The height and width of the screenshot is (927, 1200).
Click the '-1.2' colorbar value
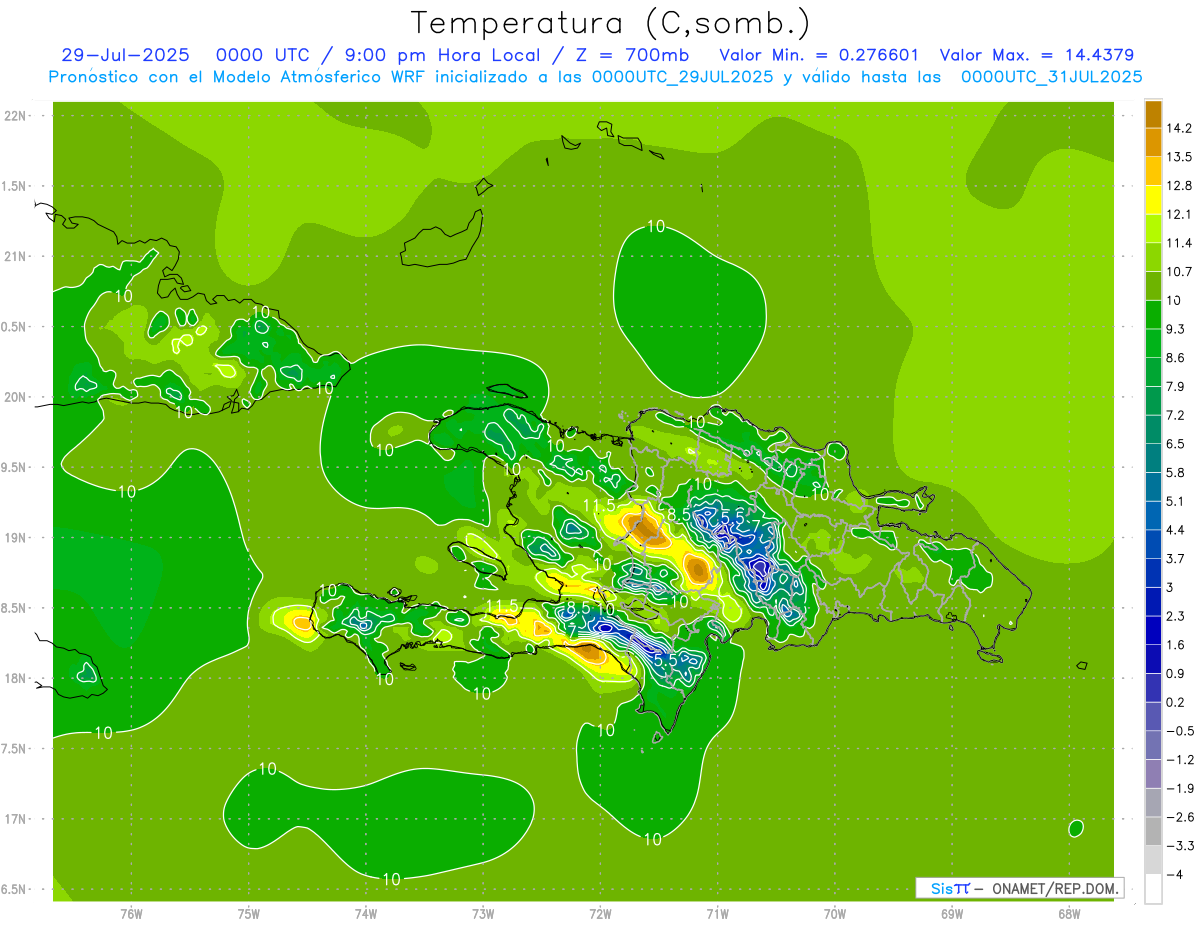pyautogui.click(x=1178, y=760)
